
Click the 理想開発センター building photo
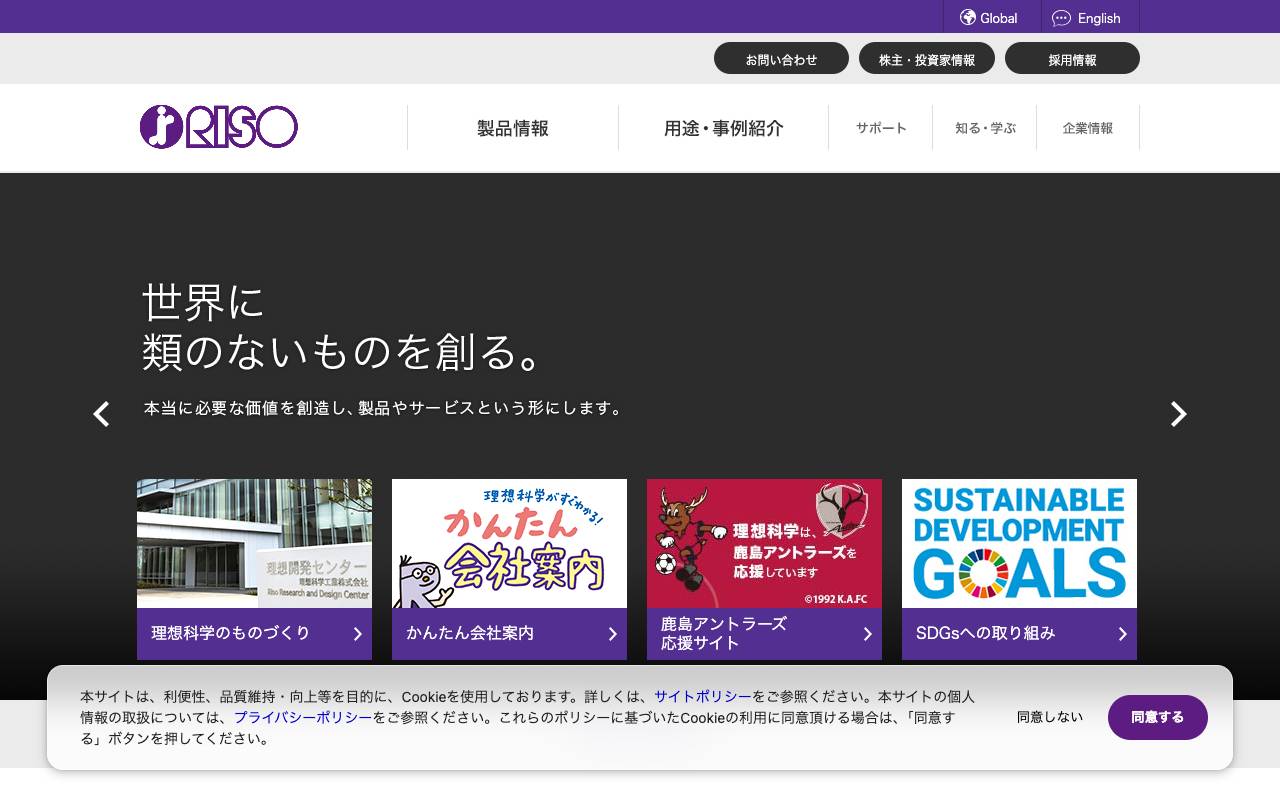coord(254,543)
